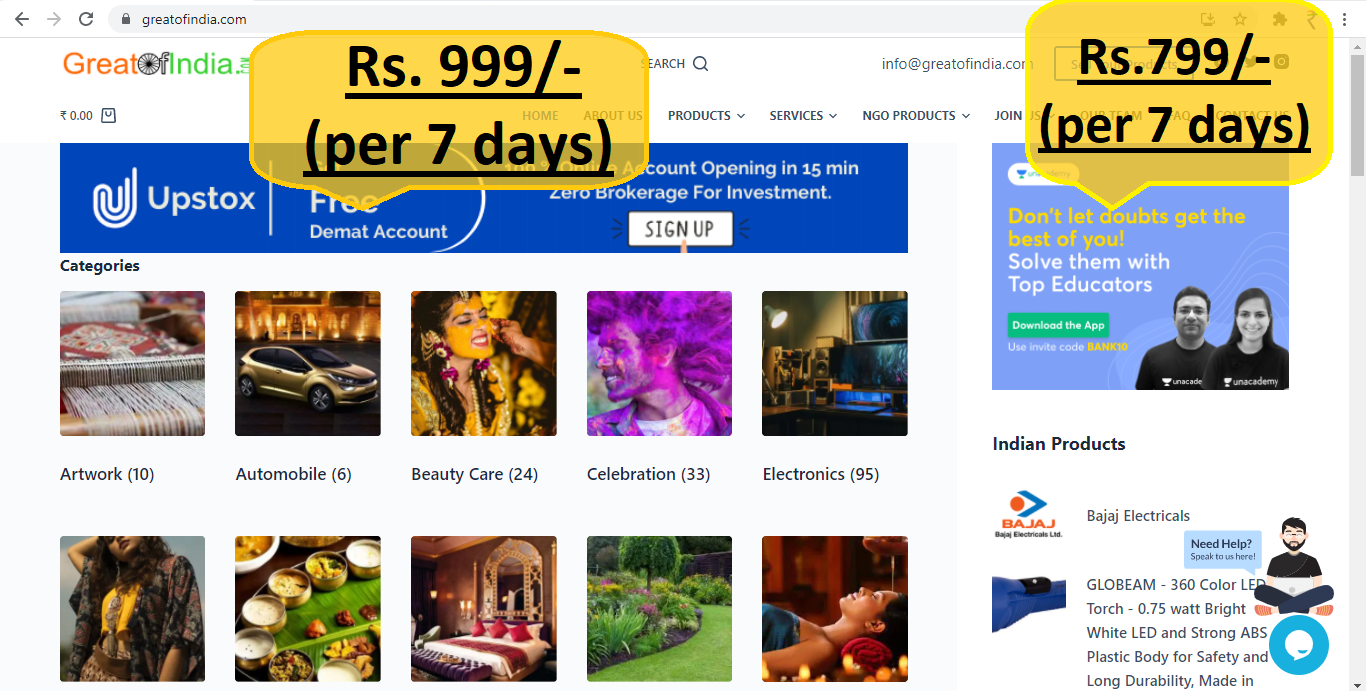Open the Electronics (95) category
1366x691 pixels.
pos(821,474)
